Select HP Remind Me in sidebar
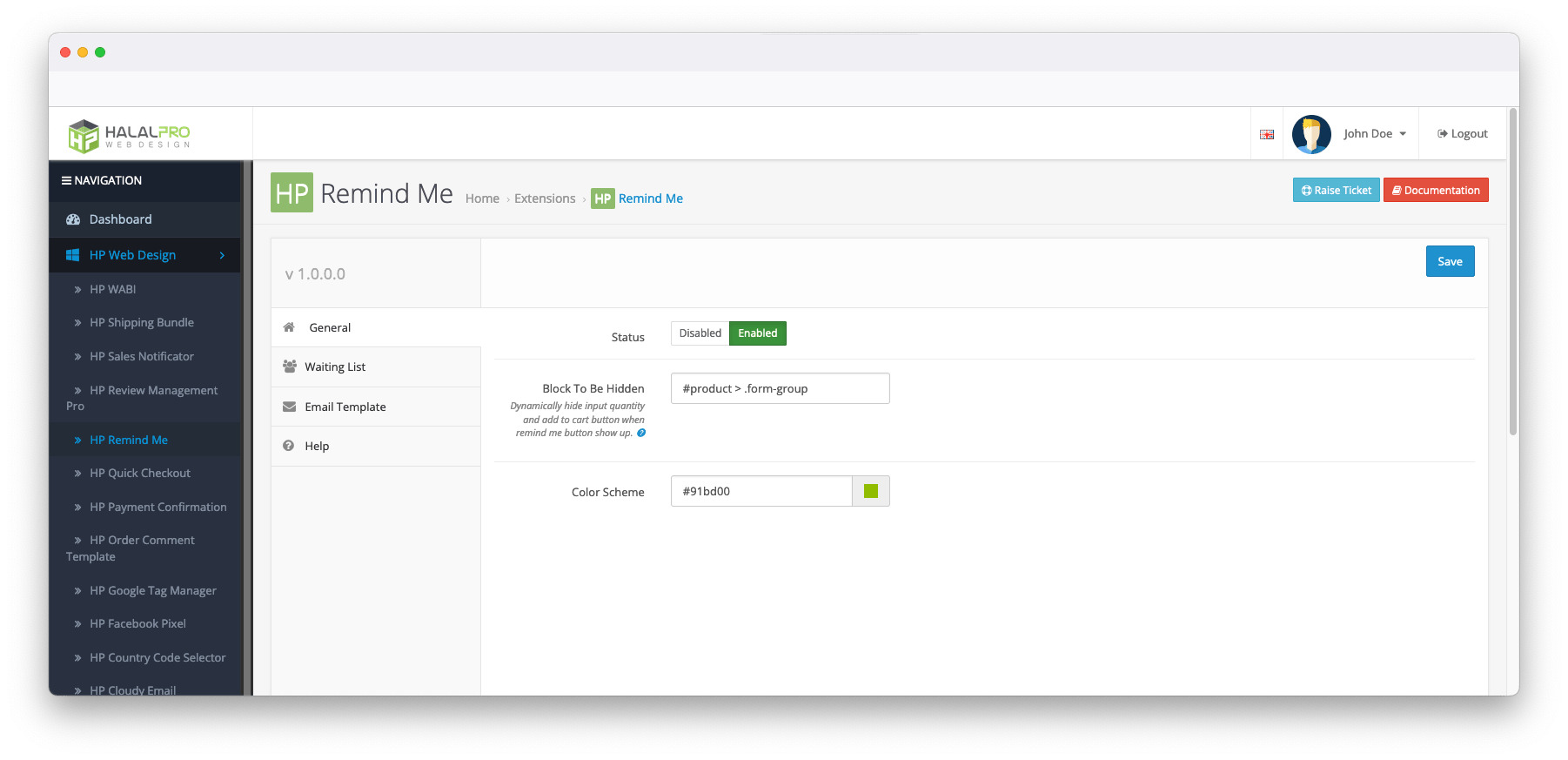The image size is (1568, 760). (144, 441)
